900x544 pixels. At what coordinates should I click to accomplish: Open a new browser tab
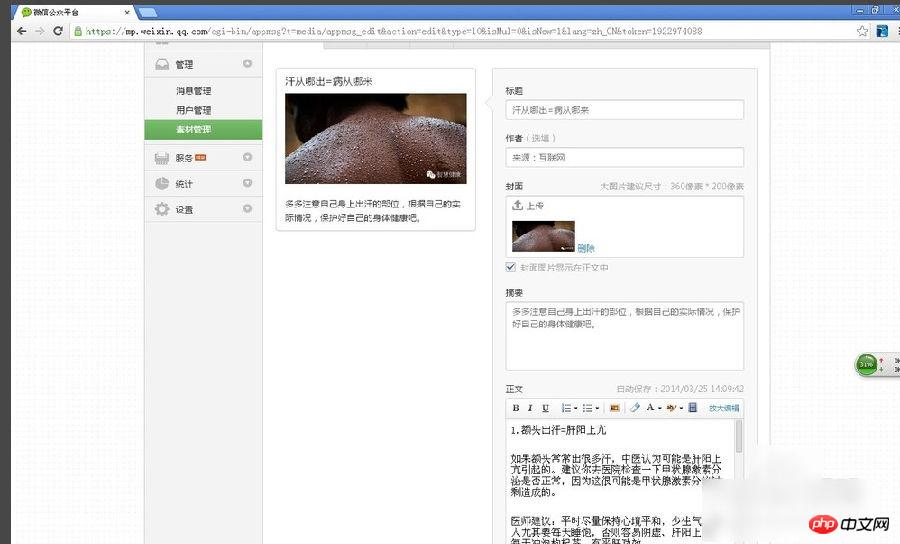pos(148,12)
